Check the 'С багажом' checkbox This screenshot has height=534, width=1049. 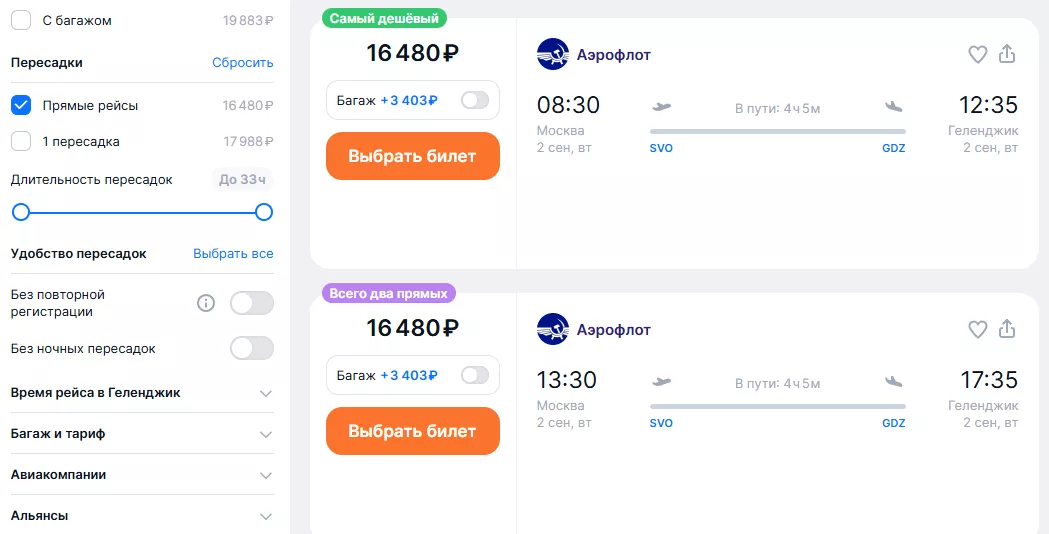tap(21, 20)
